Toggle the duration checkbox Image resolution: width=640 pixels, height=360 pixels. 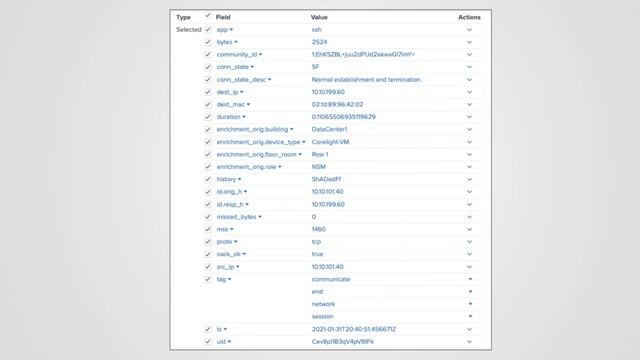208,117
